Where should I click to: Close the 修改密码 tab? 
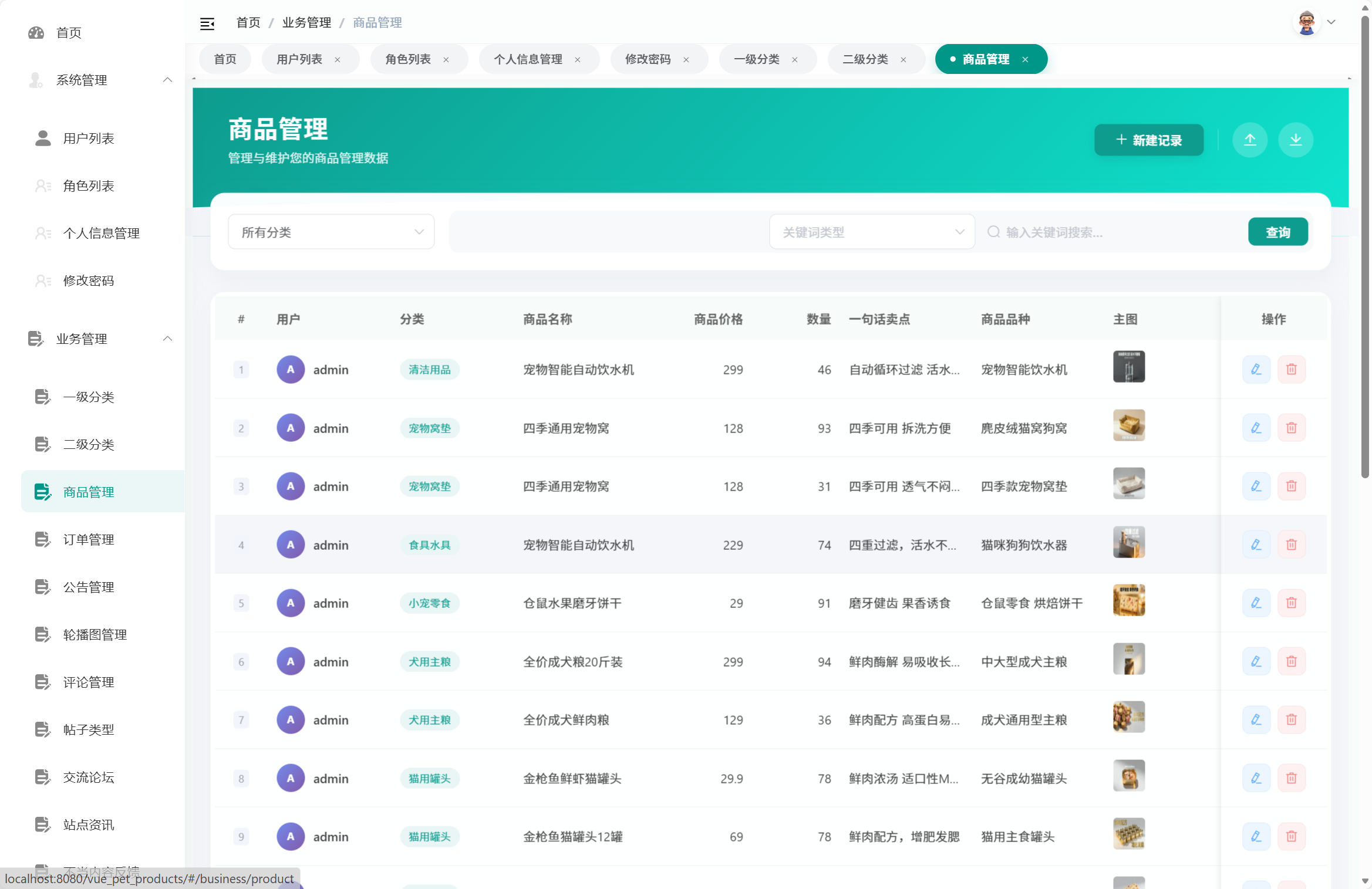(x=686, y=59)
